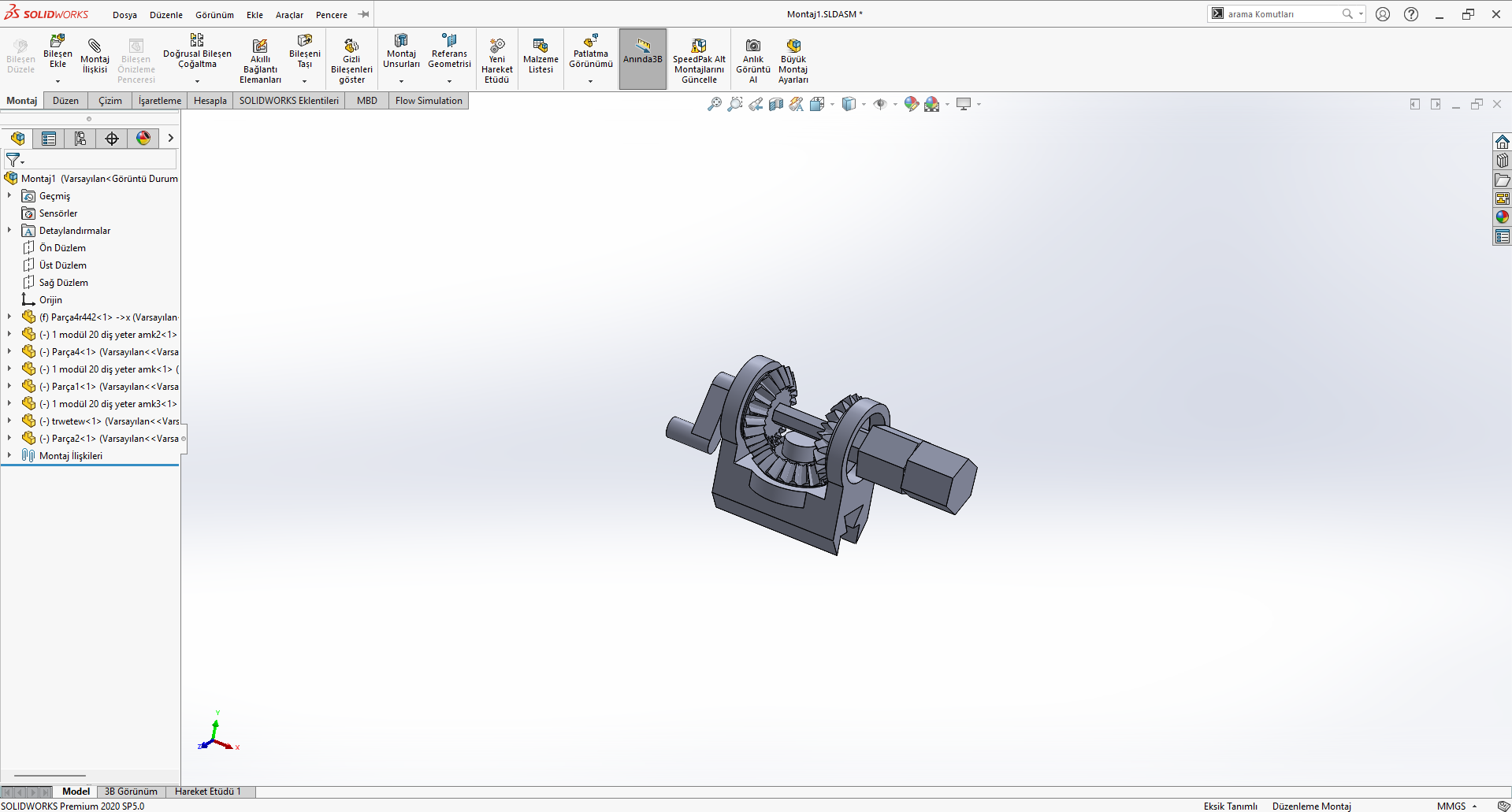
Task: Click the help question mark icon
Action: [1411, 14]
